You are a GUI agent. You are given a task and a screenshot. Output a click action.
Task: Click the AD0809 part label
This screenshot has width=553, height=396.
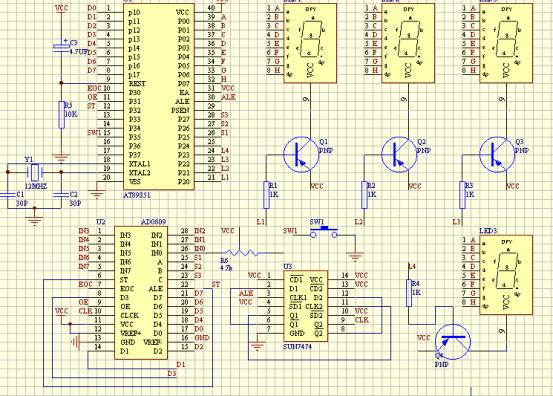pos(153,222)
